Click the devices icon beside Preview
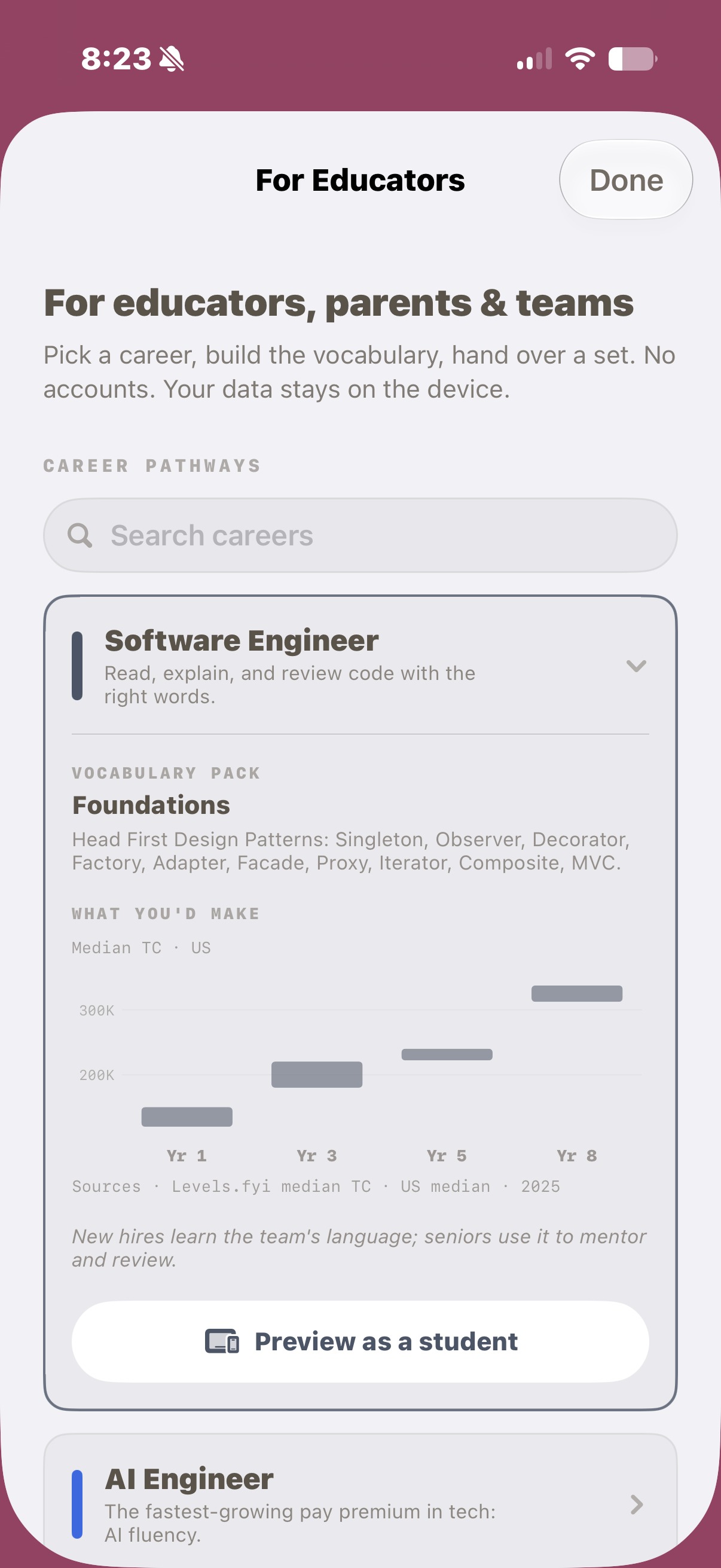 pyautogui.click(x=221, y=1341)
